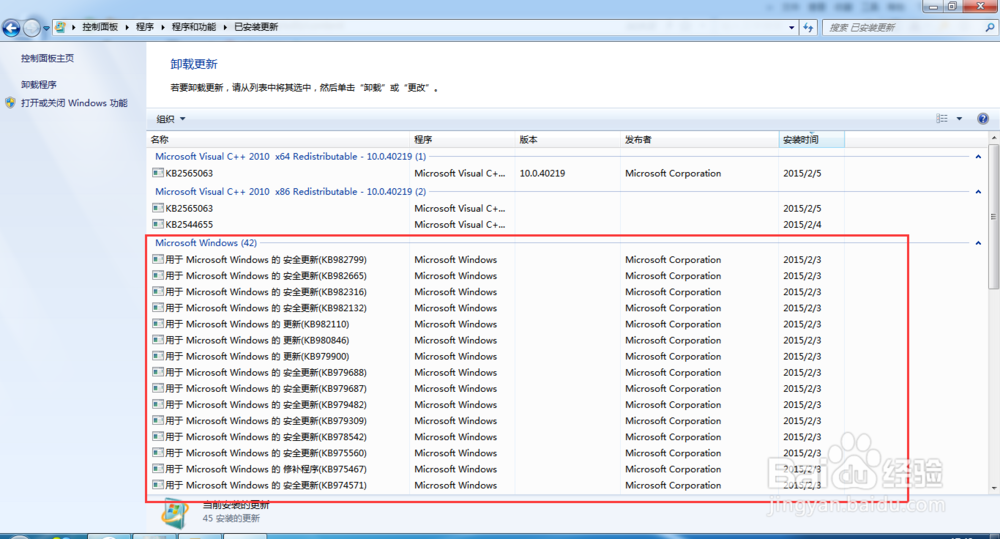This screenshot has width=1000, height=539.
Task: Collapse the Visual C++ 2010 x86 group
Action: coord(978,192)
